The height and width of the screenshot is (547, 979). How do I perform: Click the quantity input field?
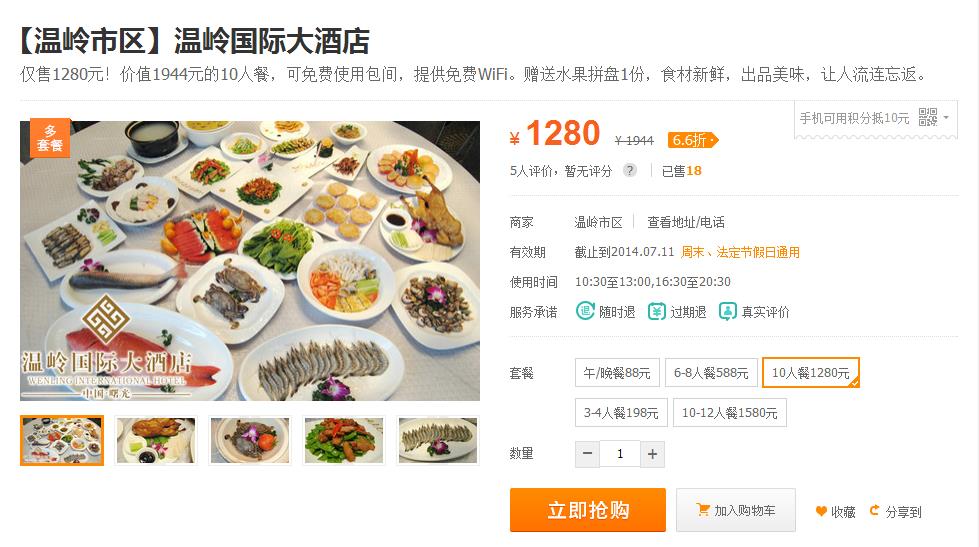tap(620, 454)
